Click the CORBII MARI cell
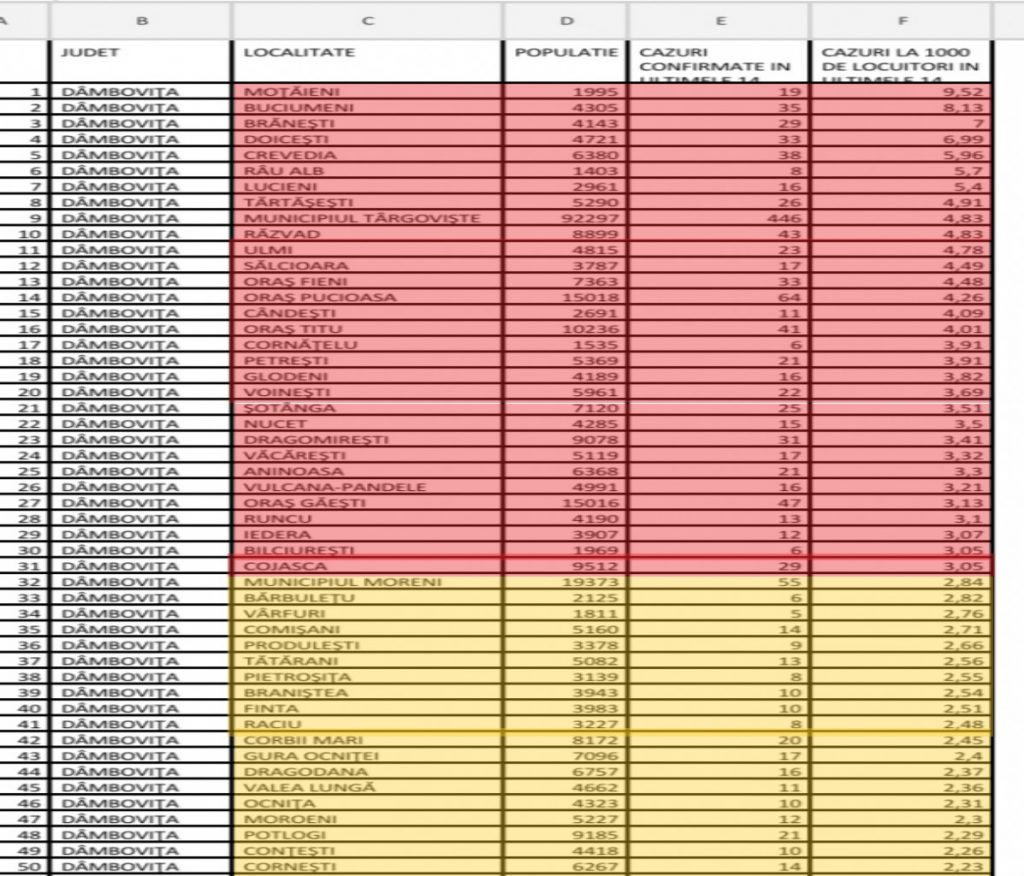This screenshot has height=876, width=1024. coord(368,740)
